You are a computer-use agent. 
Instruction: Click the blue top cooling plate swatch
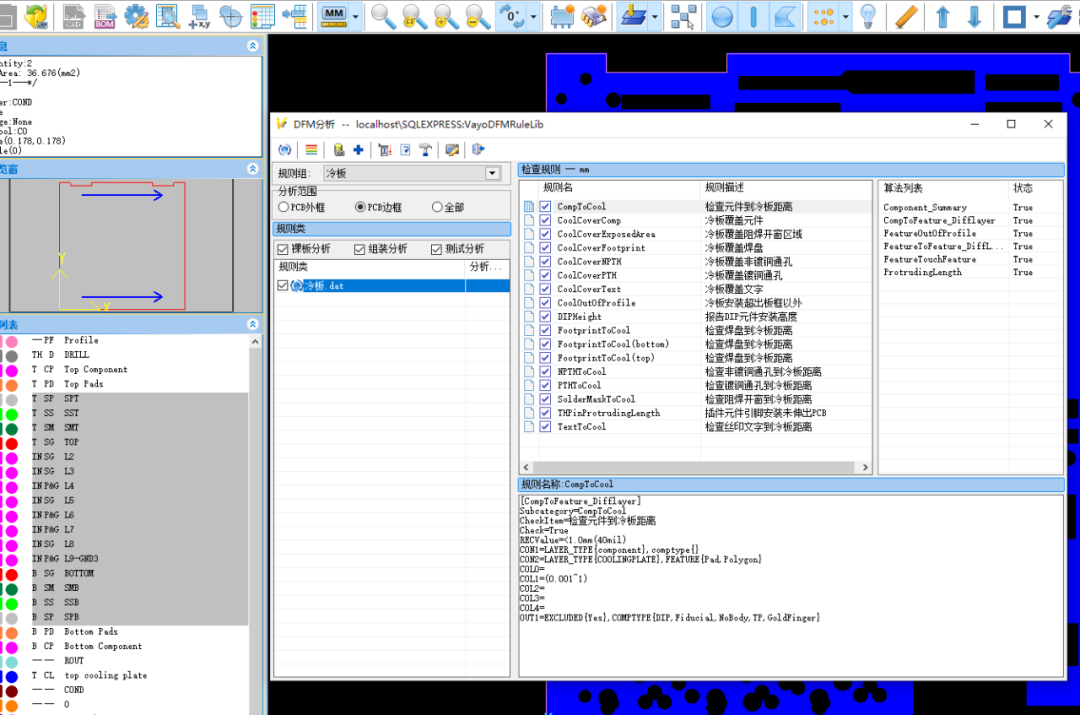[12, 676]
